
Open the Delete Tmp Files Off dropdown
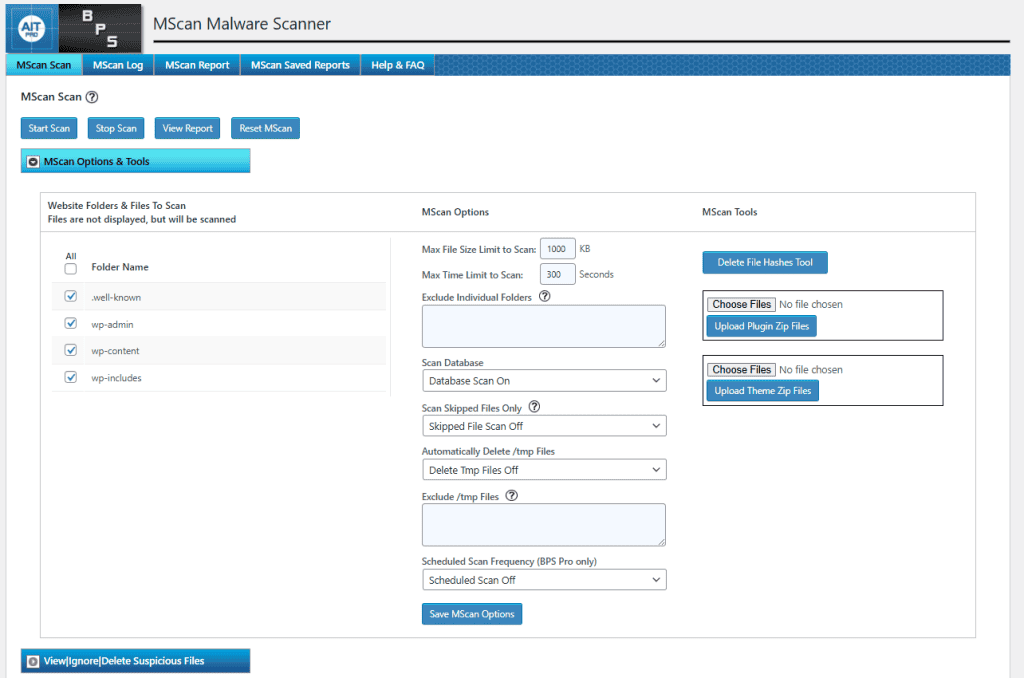coord(544,470)
